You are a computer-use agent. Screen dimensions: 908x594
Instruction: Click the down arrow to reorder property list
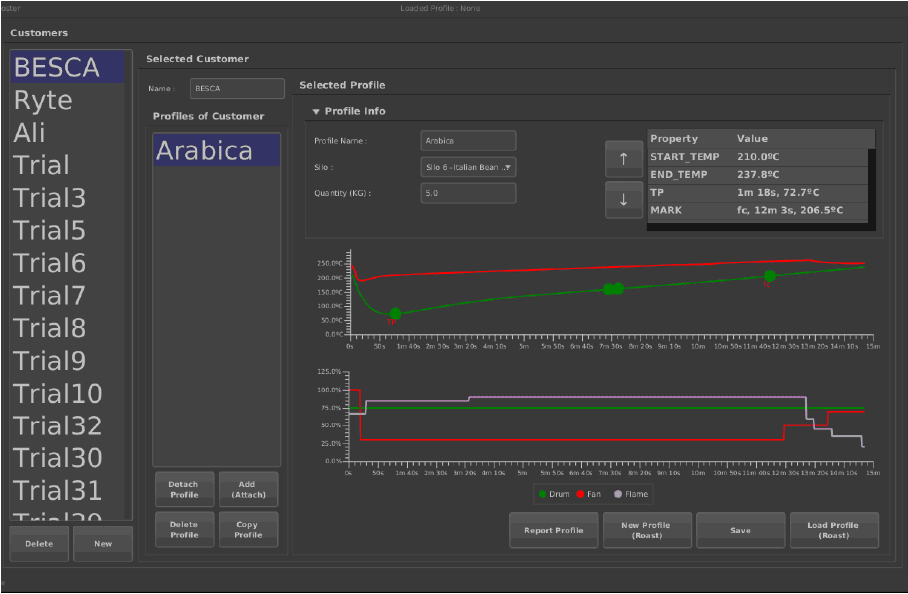click(x=623, y=199)
